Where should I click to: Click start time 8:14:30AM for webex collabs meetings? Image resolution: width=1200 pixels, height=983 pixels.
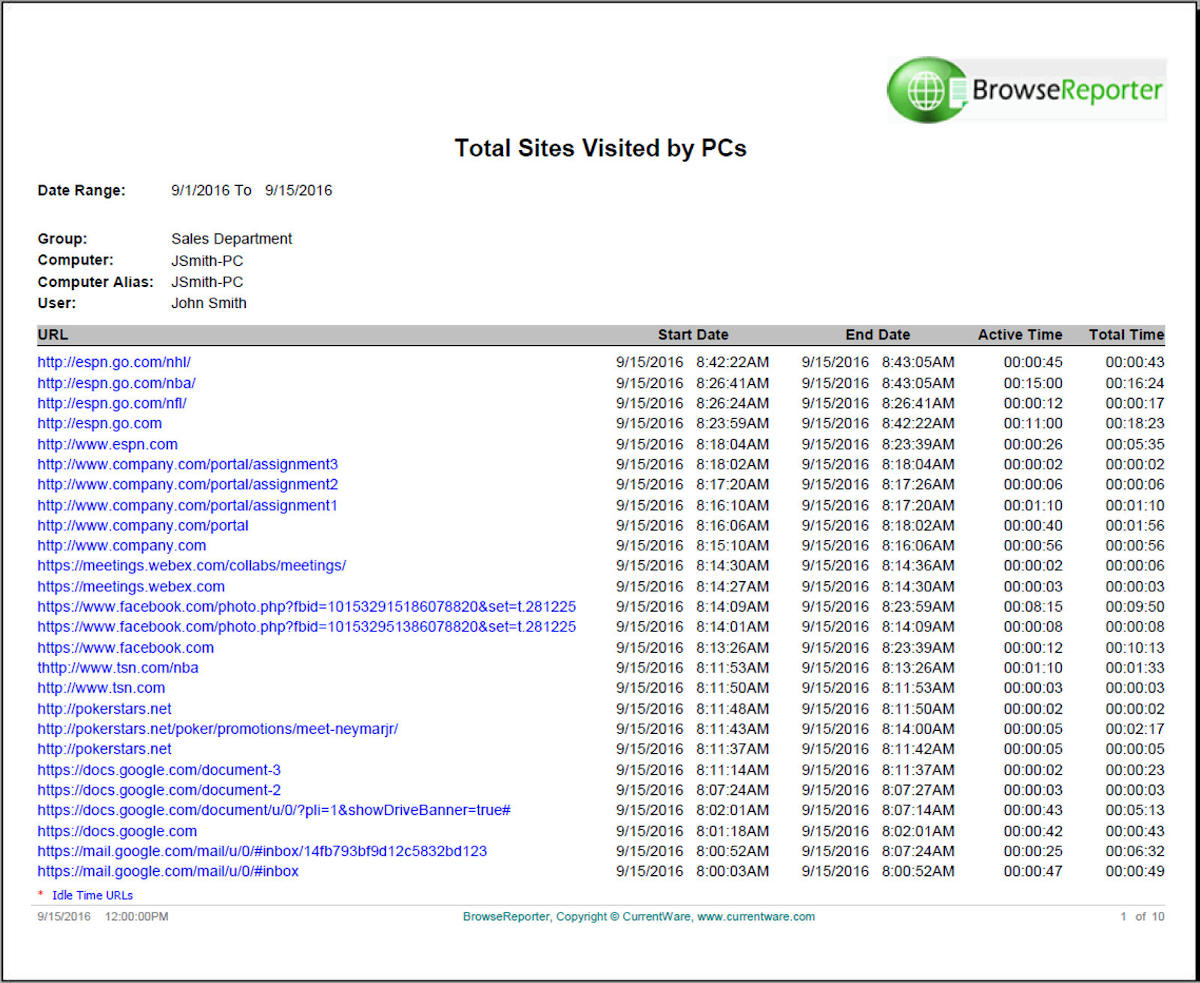(x=733, y=565)
